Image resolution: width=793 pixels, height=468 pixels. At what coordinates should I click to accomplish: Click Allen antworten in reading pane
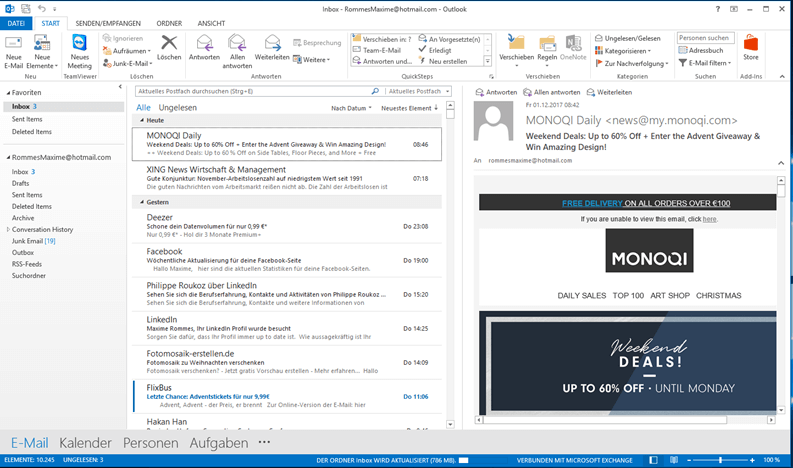tap(552, 92)
